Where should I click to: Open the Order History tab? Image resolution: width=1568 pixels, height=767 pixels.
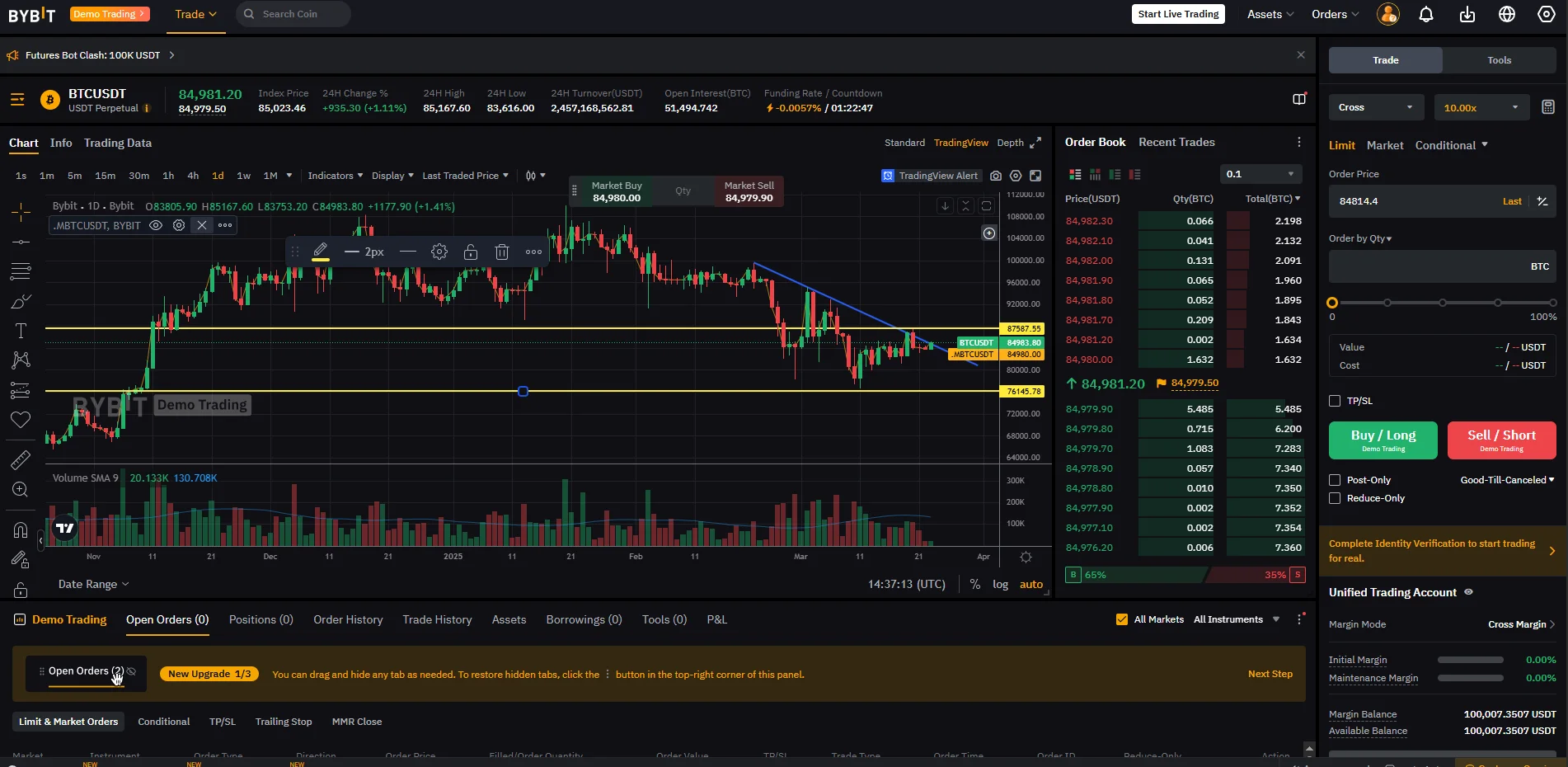click(x=348, y=619)
